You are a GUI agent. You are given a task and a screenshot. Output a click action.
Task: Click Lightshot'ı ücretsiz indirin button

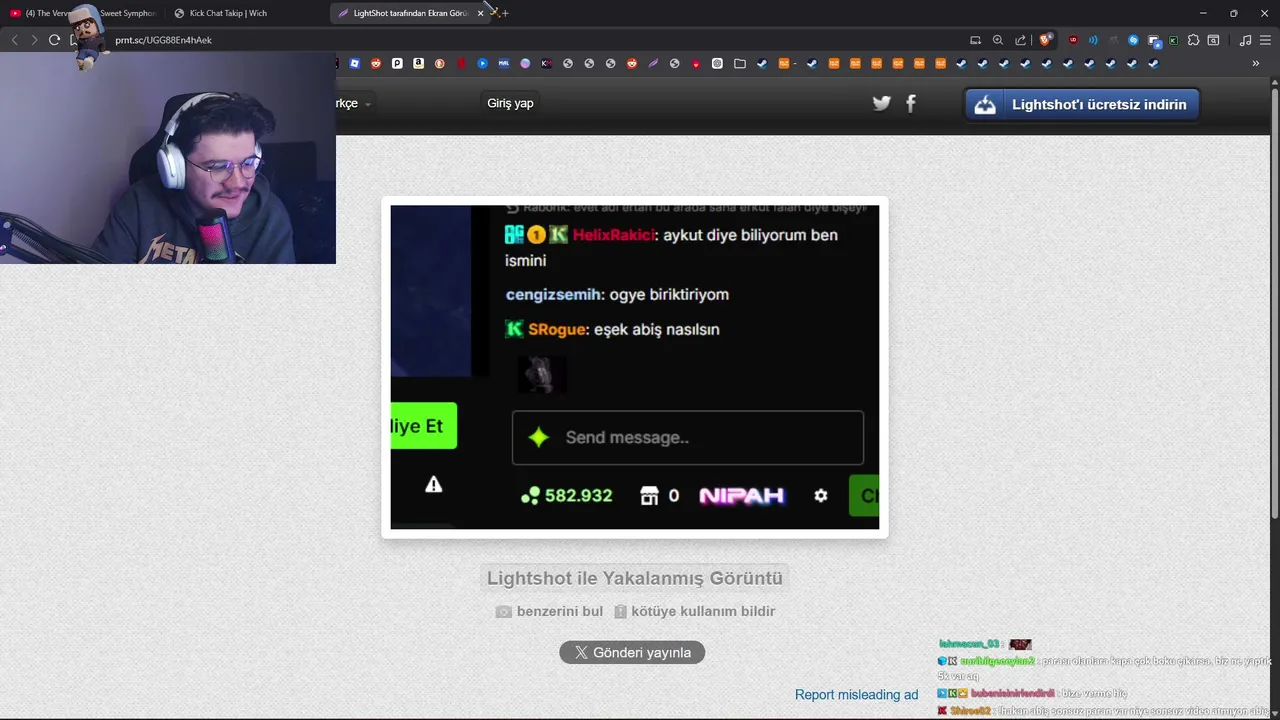pos(1081,104)
